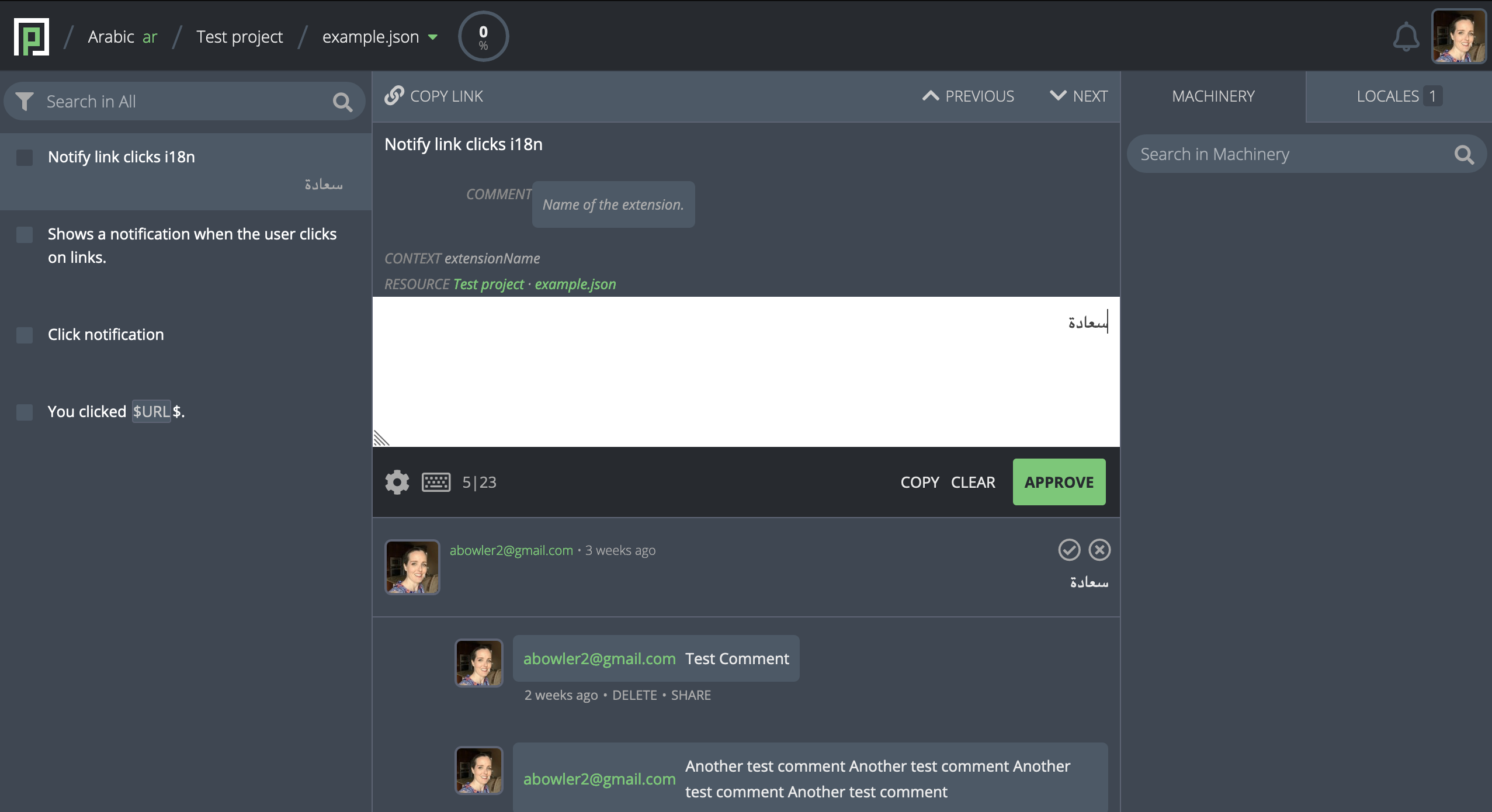Switch to the MACHINERY tab
Viewport: 1492px width, 812px height.
(x=1213, y=96)
